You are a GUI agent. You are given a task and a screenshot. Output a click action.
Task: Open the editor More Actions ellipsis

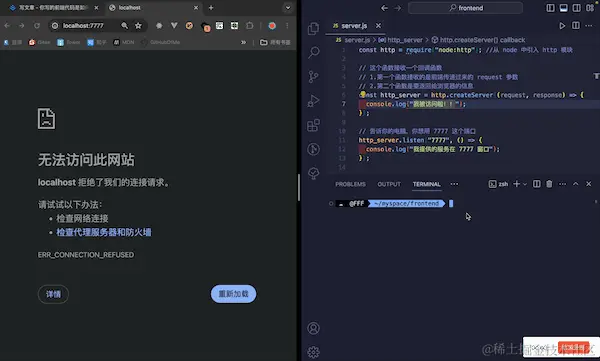(x=589, y=26)
